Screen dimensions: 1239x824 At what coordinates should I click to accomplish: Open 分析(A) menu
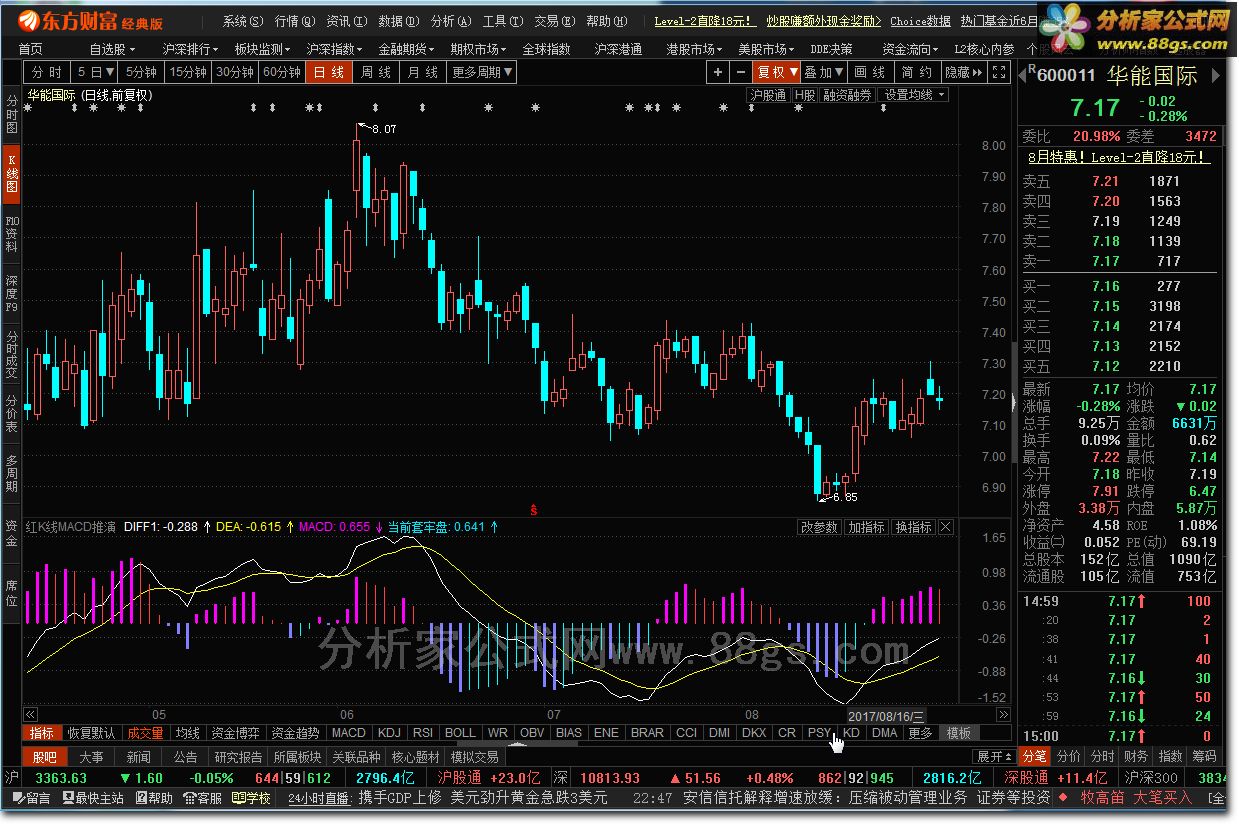point(451,21)
